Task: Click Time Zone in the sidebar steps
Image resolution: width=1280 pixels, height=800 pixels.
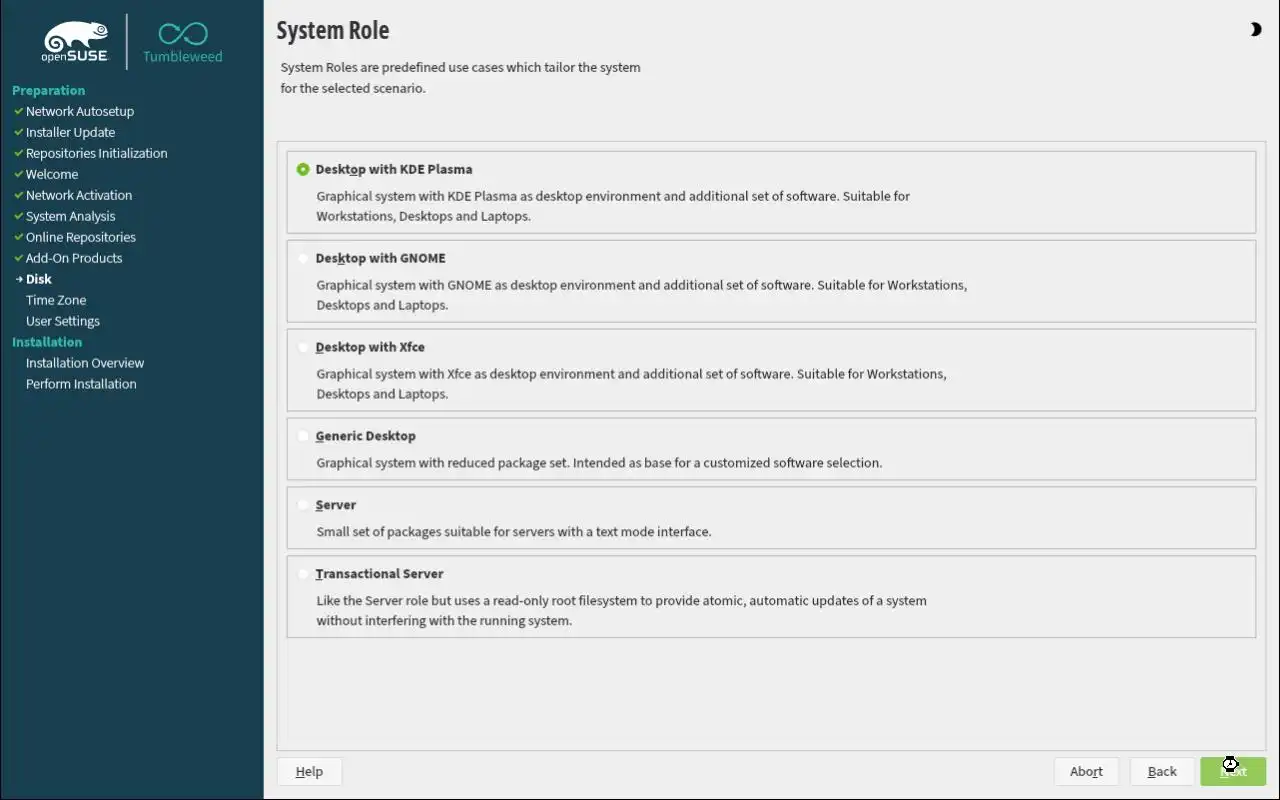Action: click(x=56, y=300)
